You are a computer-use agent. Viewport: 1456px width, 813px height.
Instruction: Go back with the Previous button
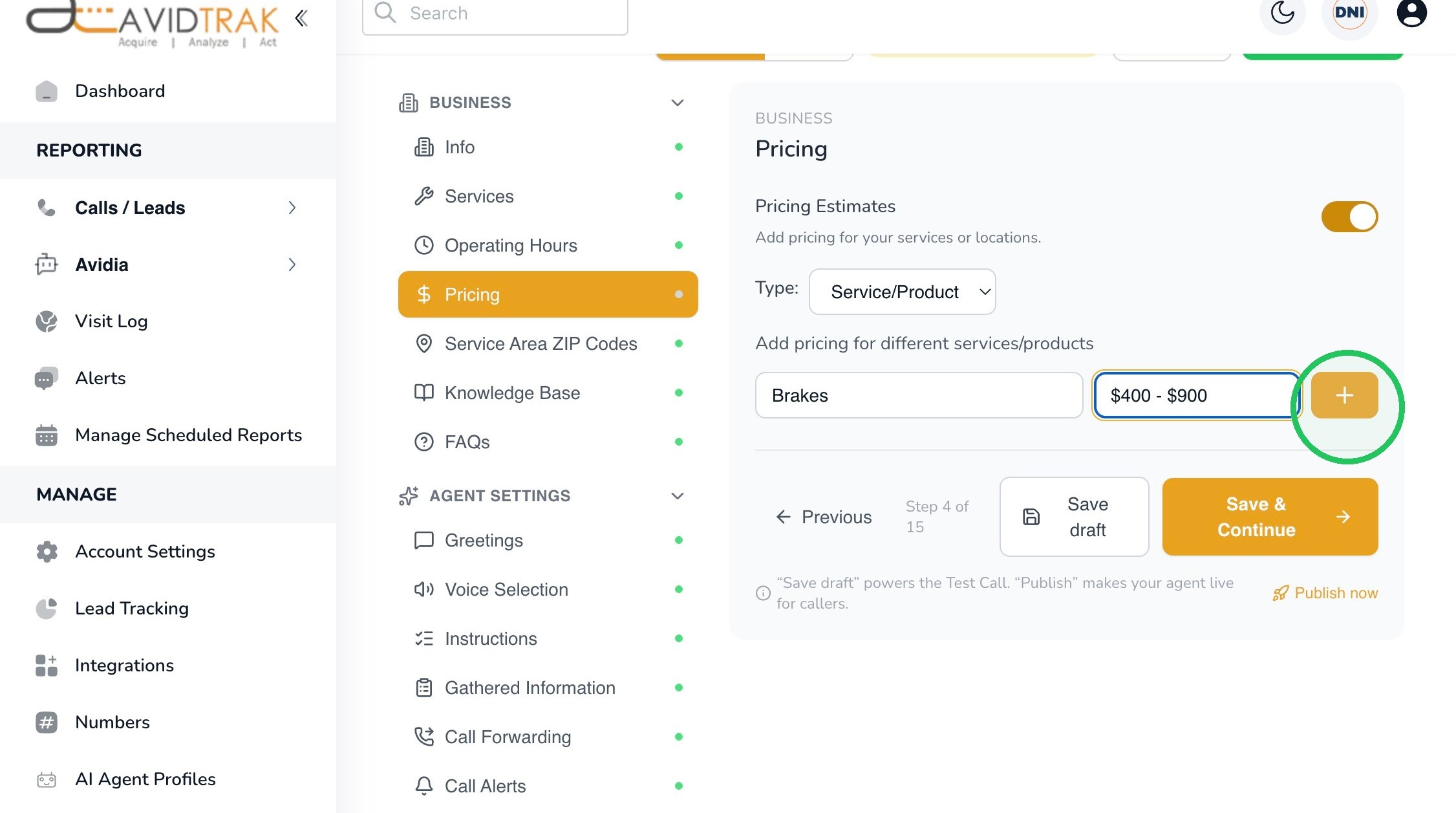(x=823, y=517)
